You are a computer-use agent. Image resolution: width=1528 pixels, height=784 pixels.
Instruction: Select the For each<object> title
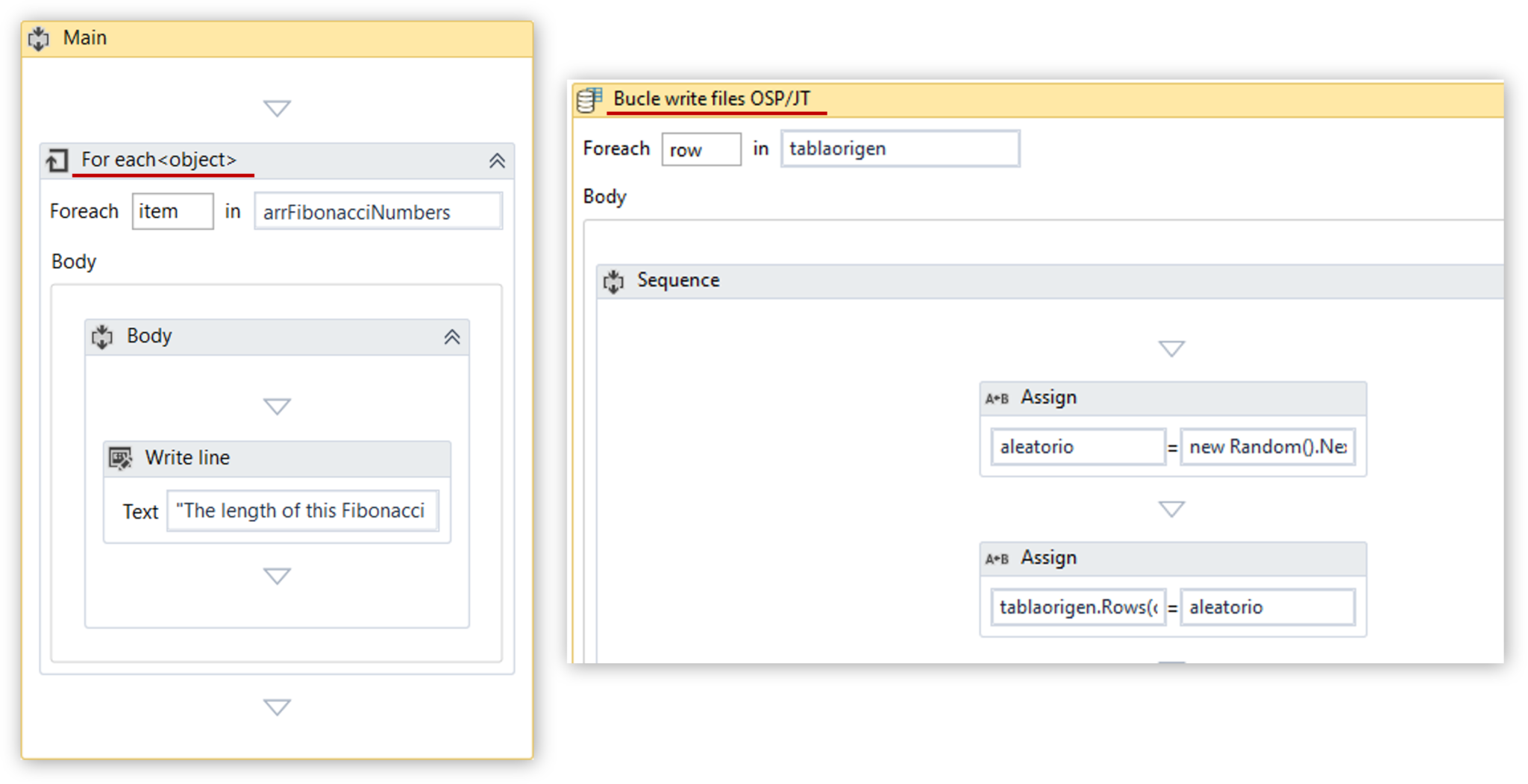pyautogui.click(x=159, y=160)
